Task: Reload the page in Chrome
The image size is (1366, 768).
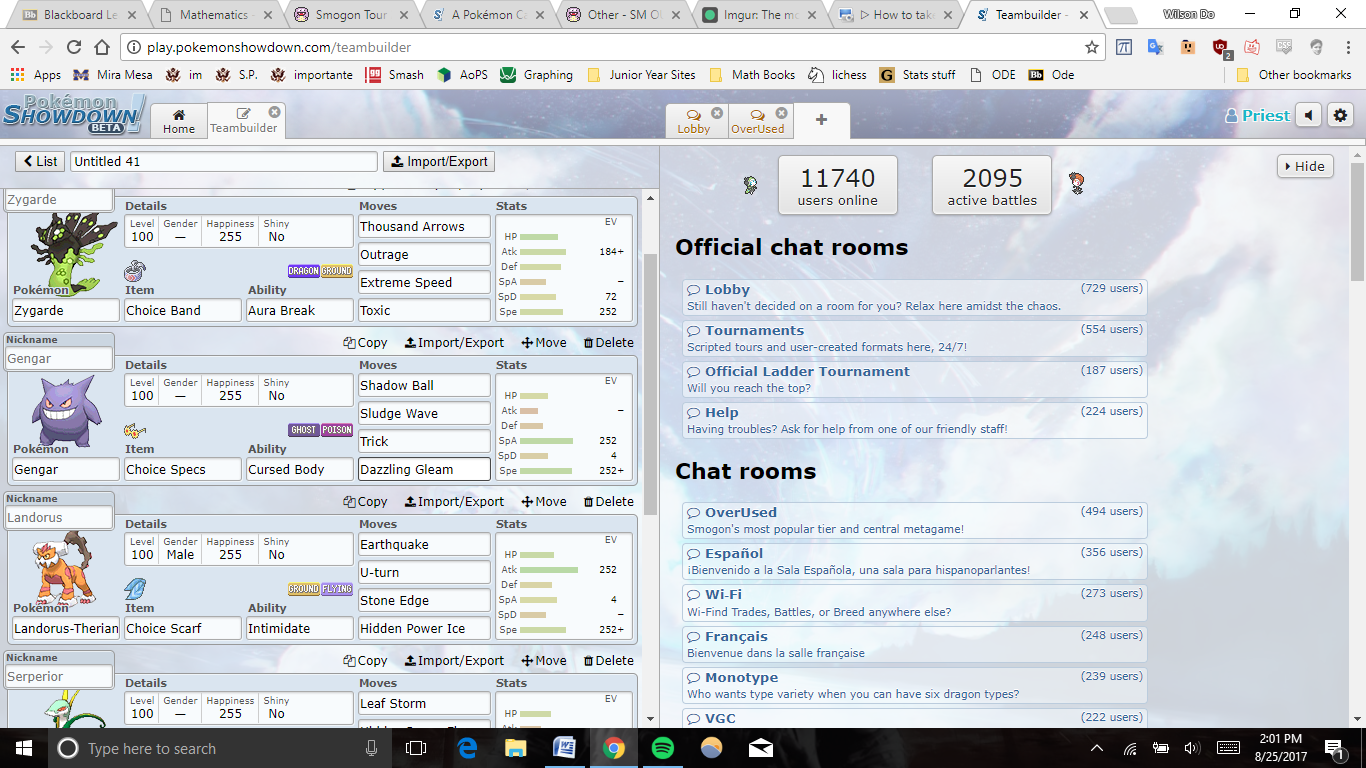Action: [74, 47]
